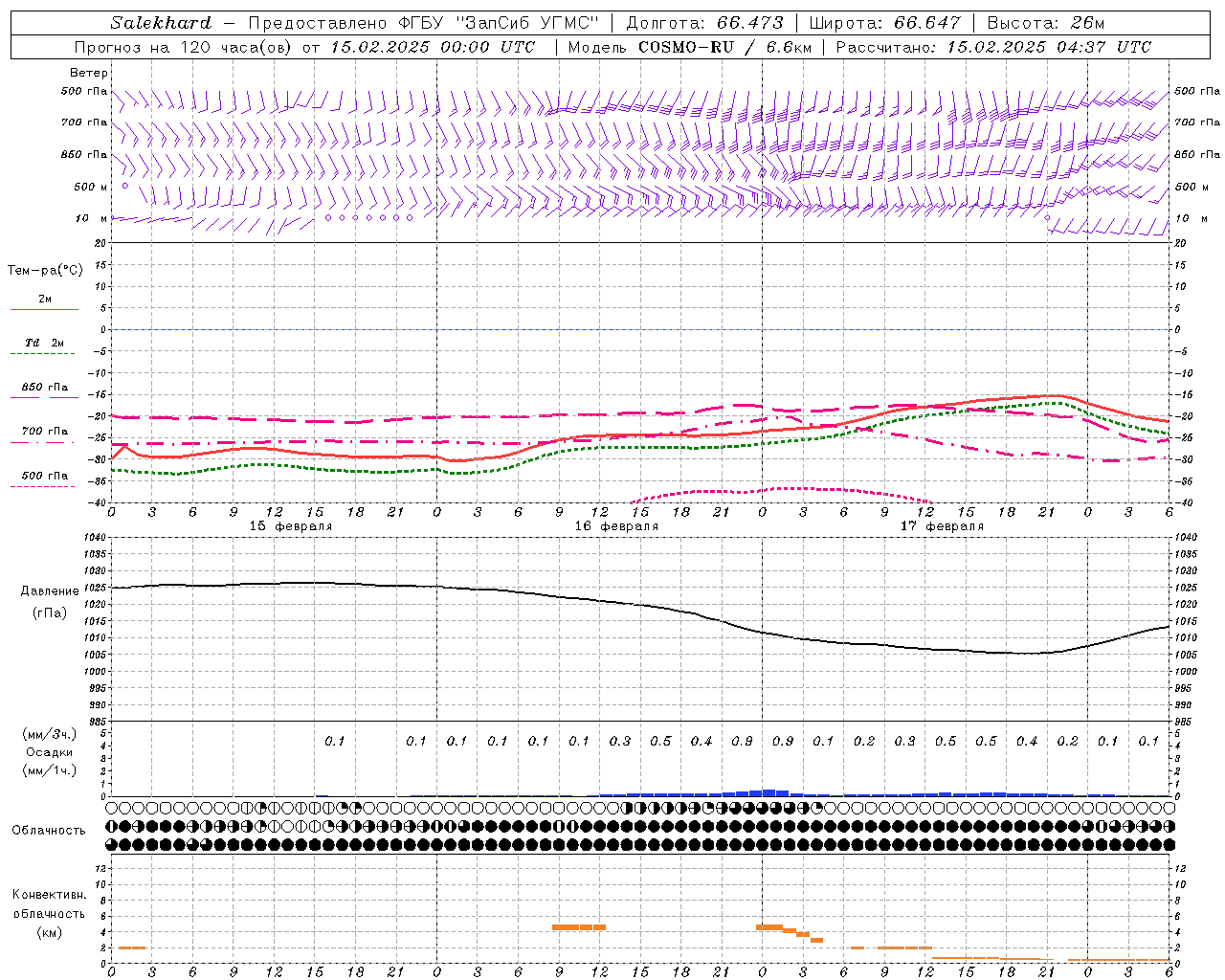The height and width of the screenshot is (980, 1225).
Task: Click the Облачность cloudiness label
Action: tap(49, 830)
